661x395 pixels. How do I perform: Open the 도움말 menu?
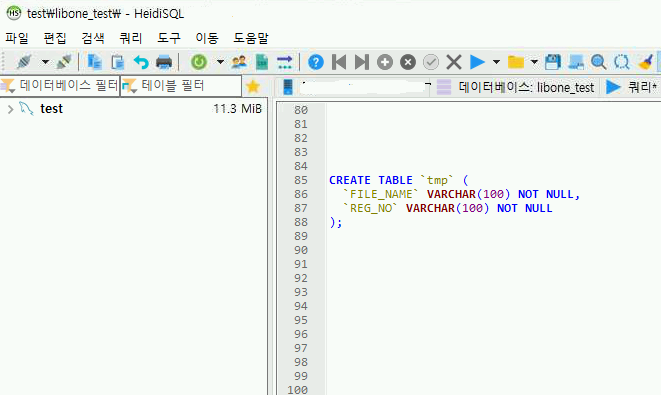point(251,38)
